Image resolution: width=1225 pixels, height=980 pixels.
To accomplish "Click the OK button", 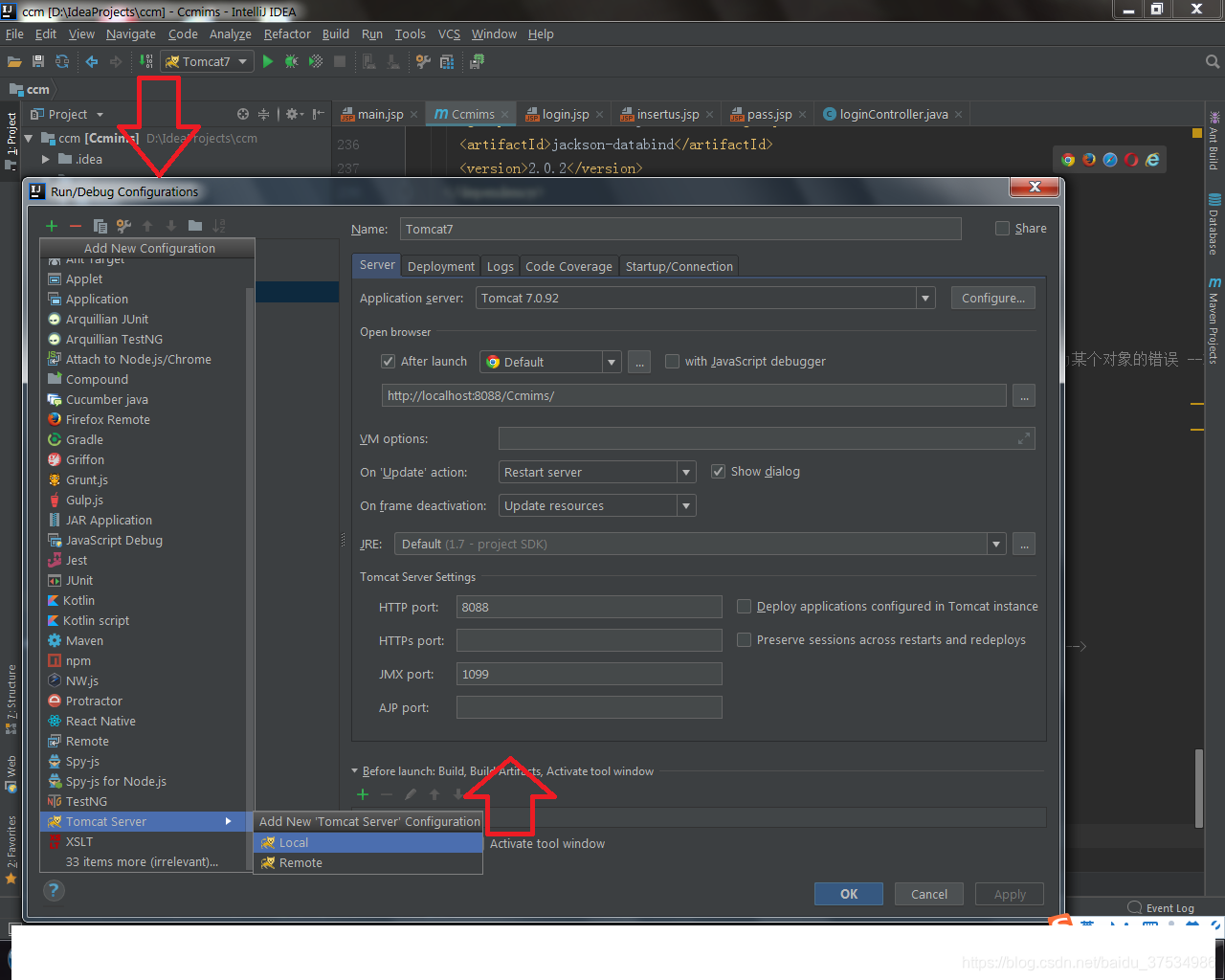I will pos(849,894).
